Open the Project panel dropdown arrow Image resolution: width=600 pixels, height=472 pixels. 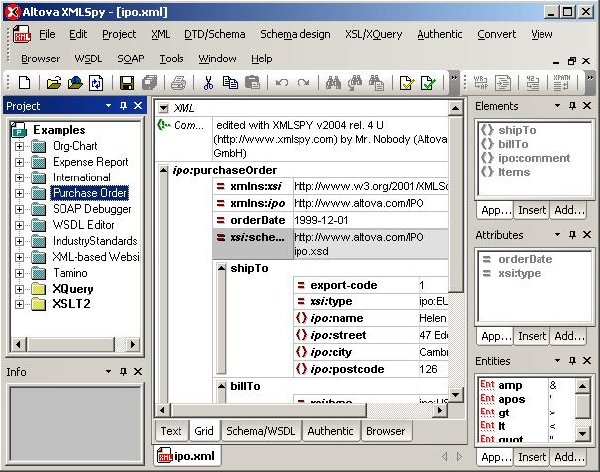pos(108,105)
